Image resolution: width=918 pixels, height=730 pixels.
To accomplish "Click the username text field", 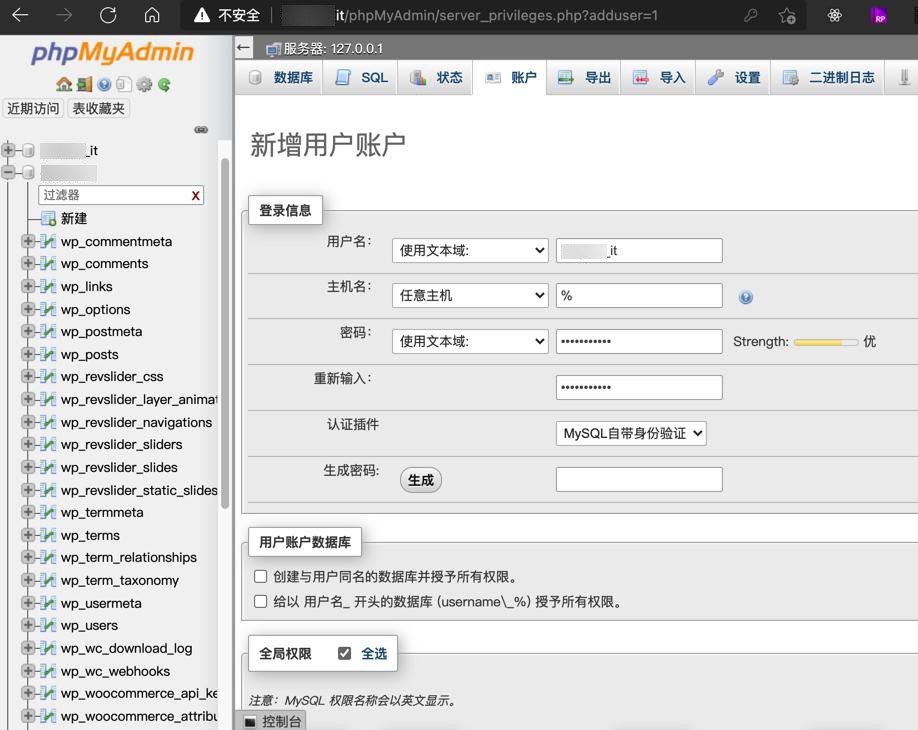I will tap(639, 251).
